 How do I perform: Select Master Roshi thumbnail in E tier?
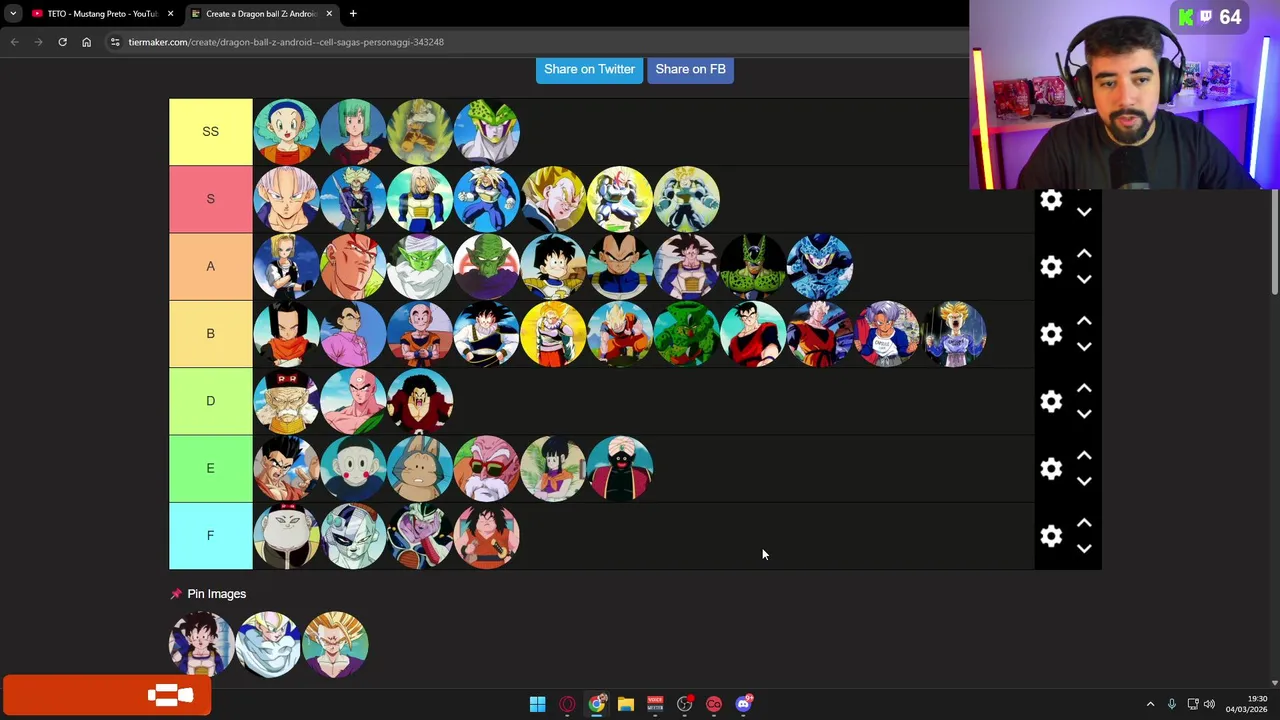tap(487, 468)
